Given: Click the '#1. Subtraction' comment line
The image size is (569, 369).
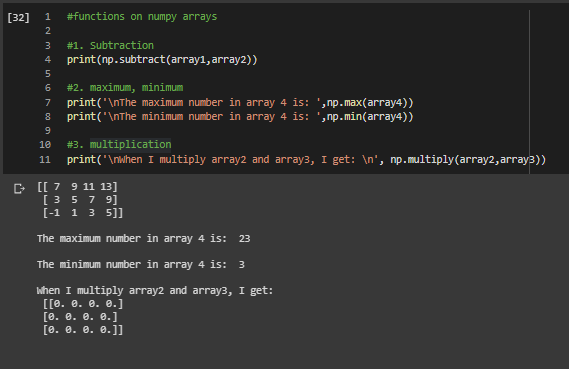Looking at the screenshot, I should click(110, 45).
